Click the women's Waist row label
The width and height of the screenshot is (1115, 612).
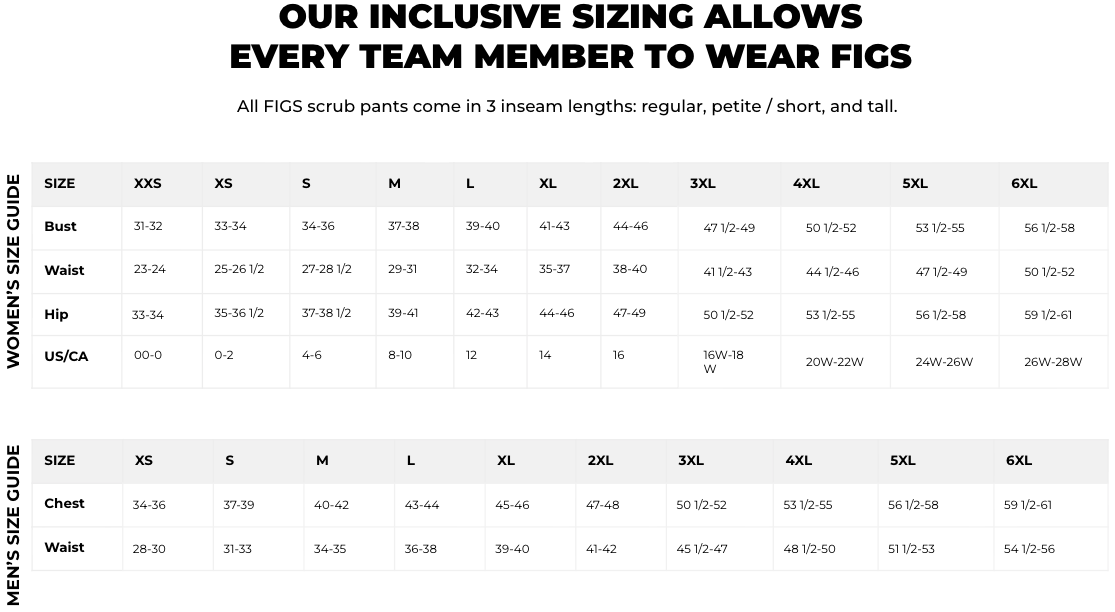pos(64,271)
